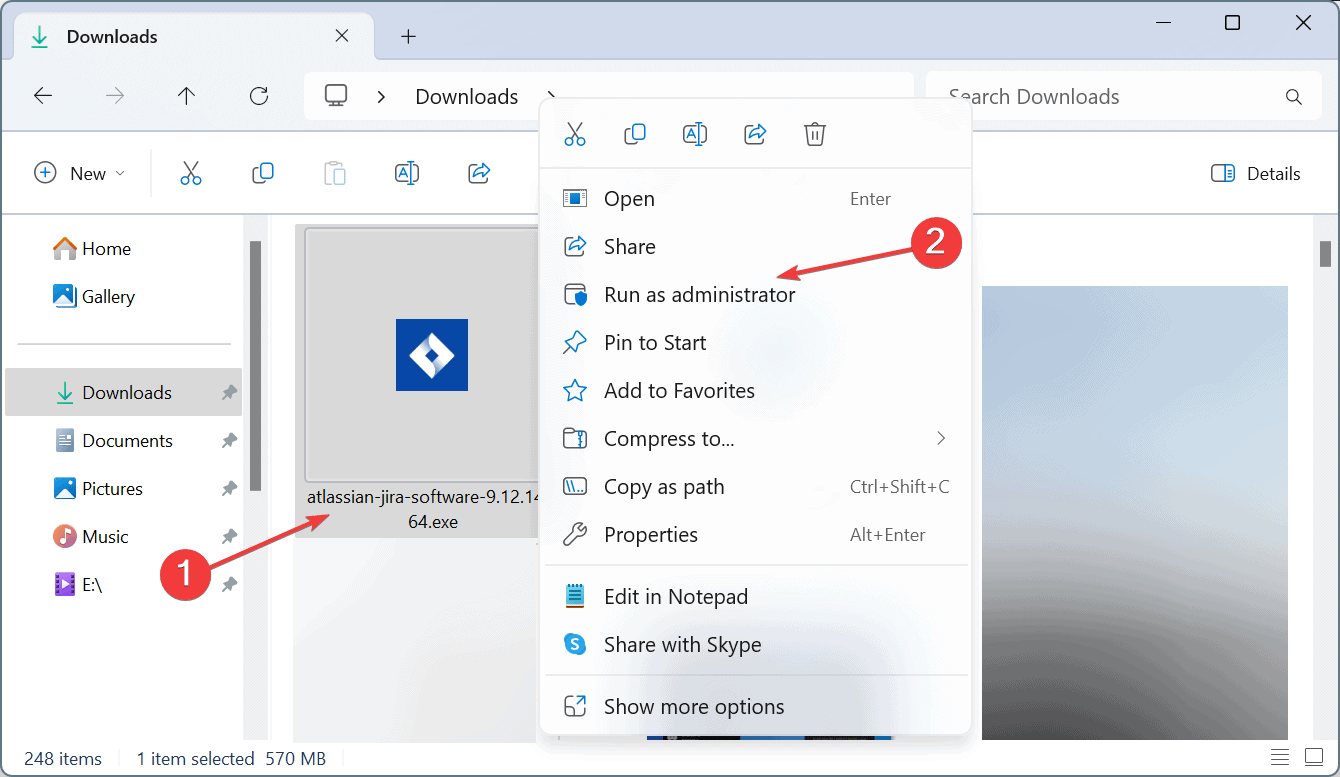Viewport: 1340px width, 777px height.
Task: Go back with the back arrow
Action: [x=43, y=96]
